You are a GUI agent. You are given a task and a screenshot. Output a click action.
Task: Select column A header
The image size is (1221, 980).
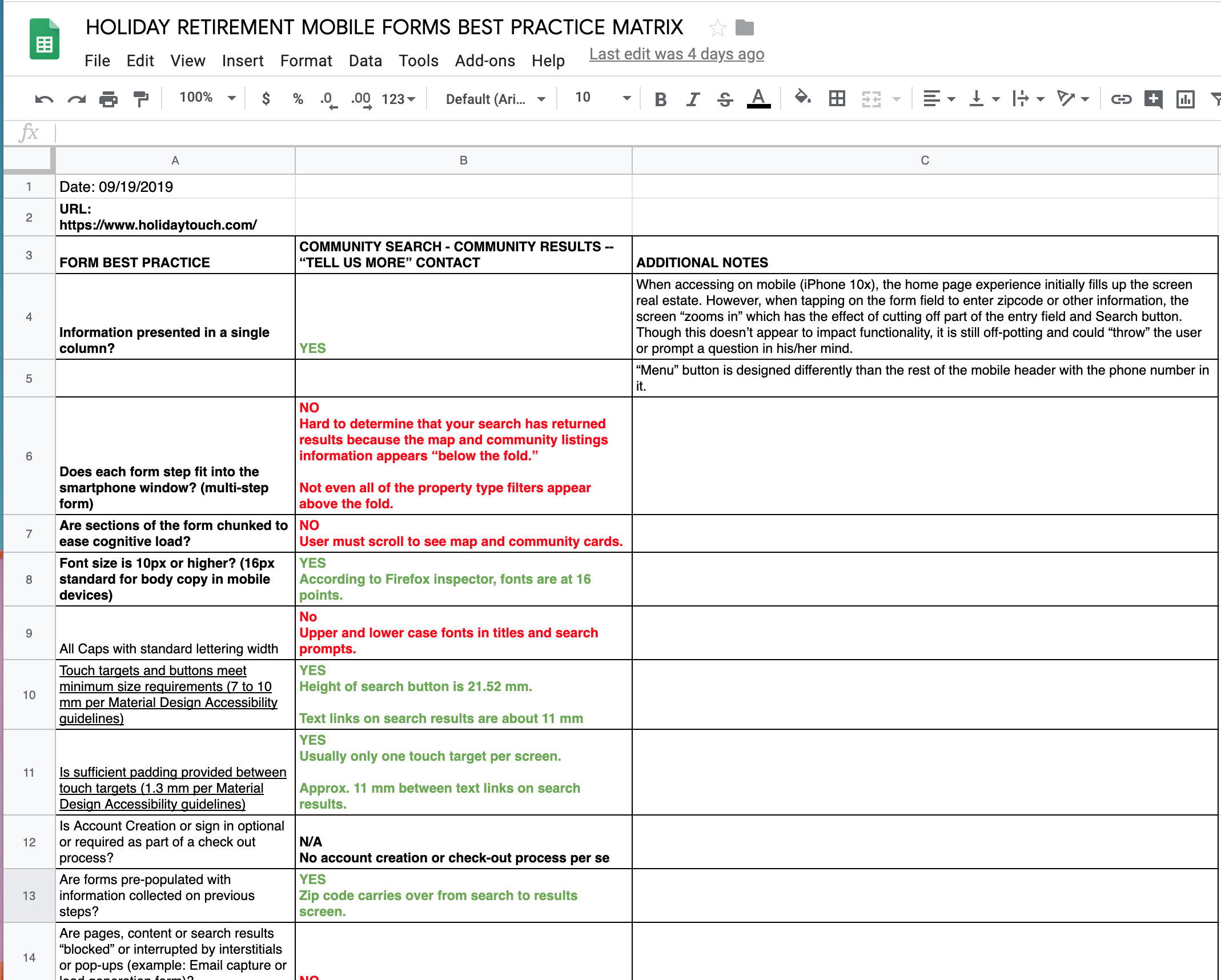tap(175, 160)
